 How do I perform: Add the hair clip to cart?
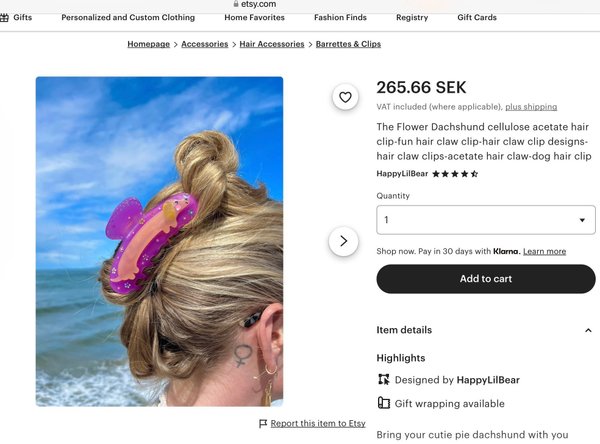[486, 279]
